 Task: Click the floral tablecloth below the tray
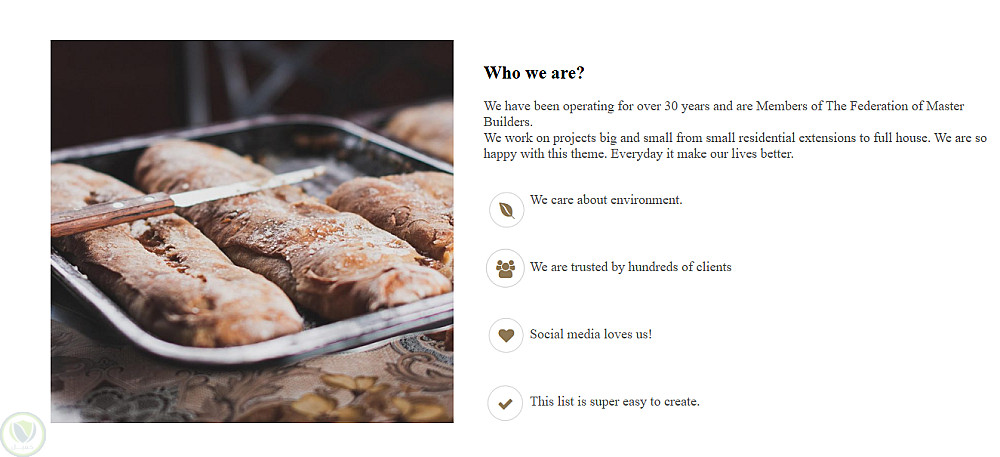coord(250,395)
